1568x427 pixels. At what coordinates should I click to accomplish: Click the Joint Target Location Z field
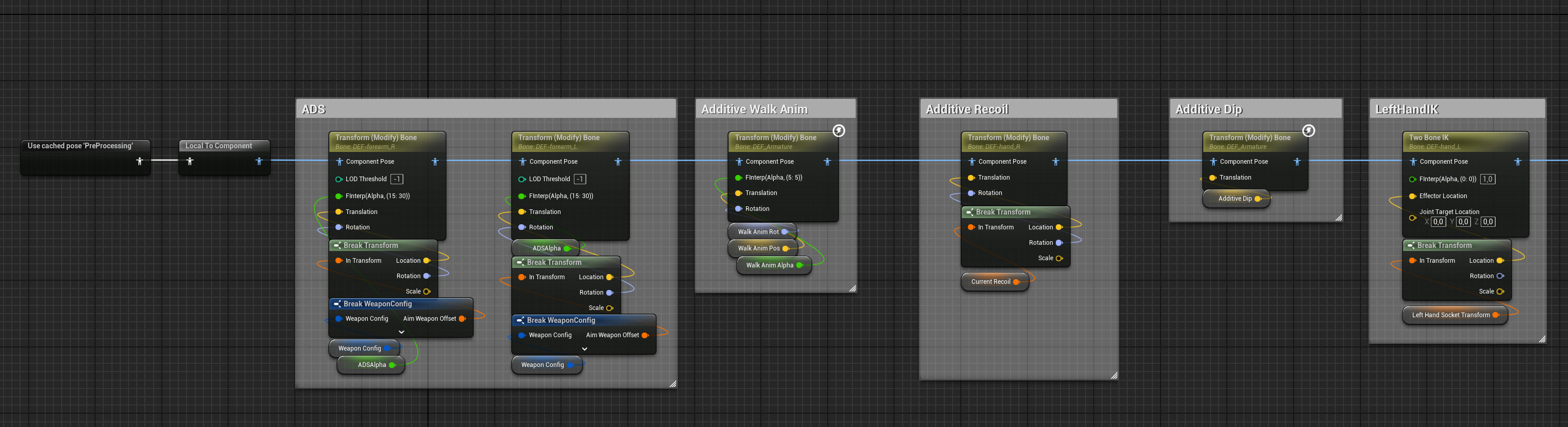click(1488, 222)
